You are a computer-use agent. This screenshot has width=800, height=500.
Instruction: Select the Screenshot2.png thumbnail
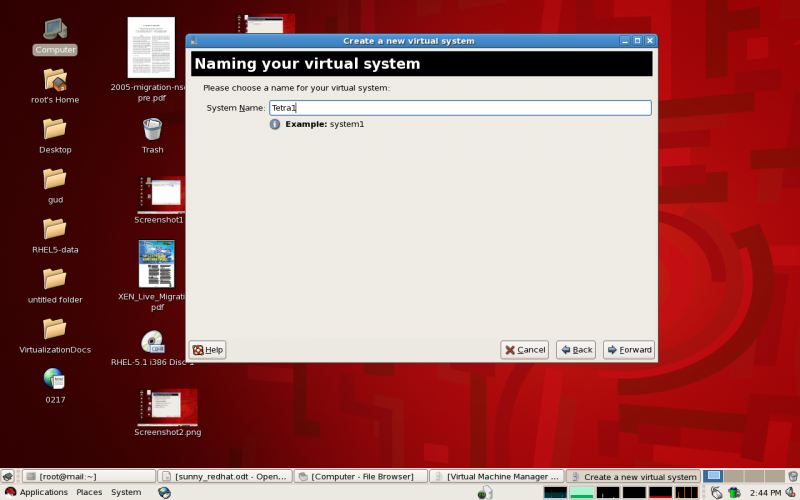pos(167,407)
